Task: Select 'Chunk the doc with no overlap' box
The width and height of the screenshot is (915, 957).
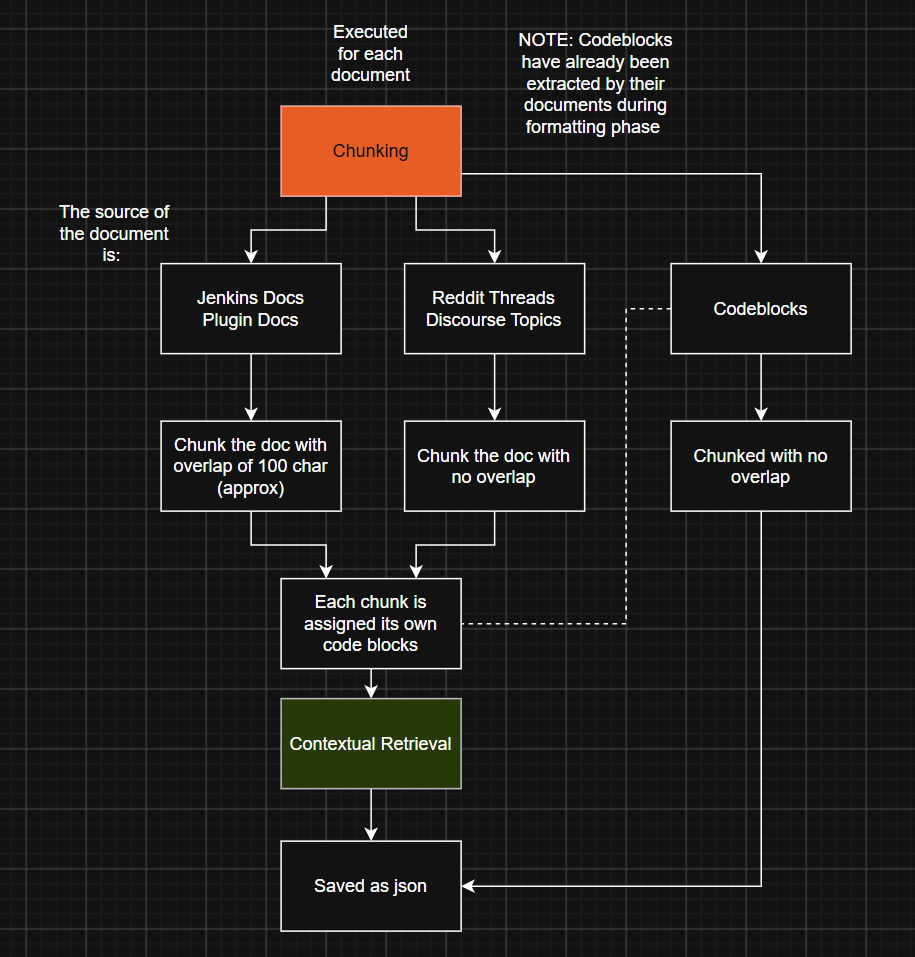Action: tap(494, 466)
